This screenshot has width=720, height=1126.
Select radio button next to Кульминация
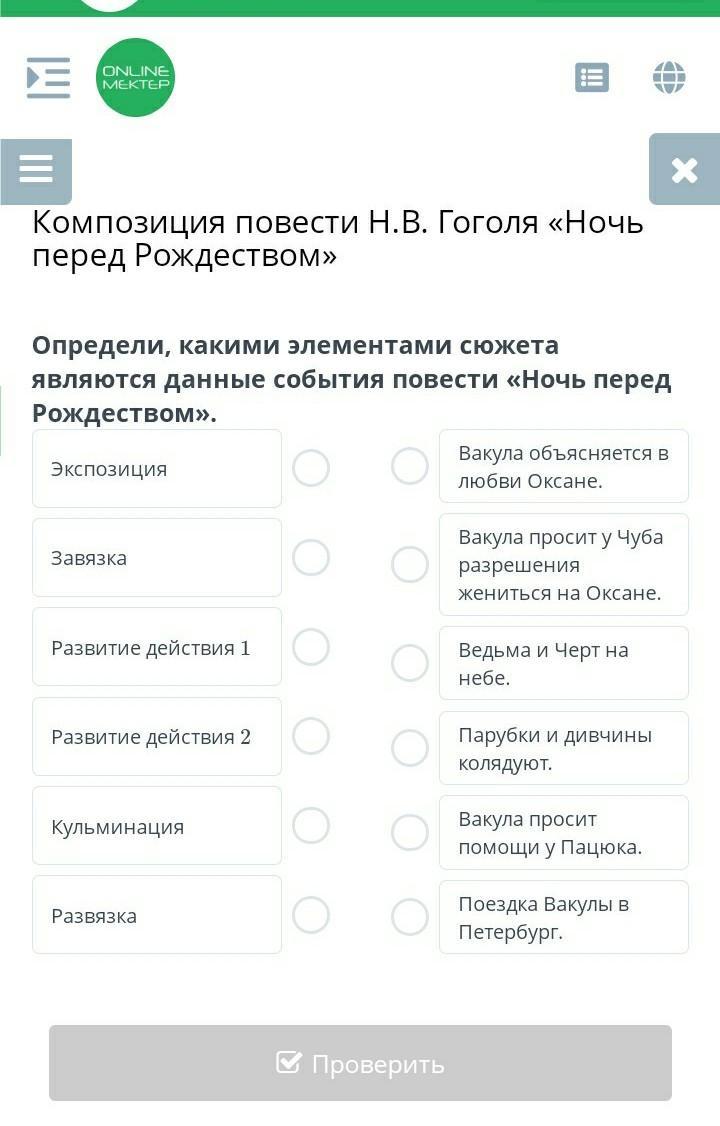[311, 826]
